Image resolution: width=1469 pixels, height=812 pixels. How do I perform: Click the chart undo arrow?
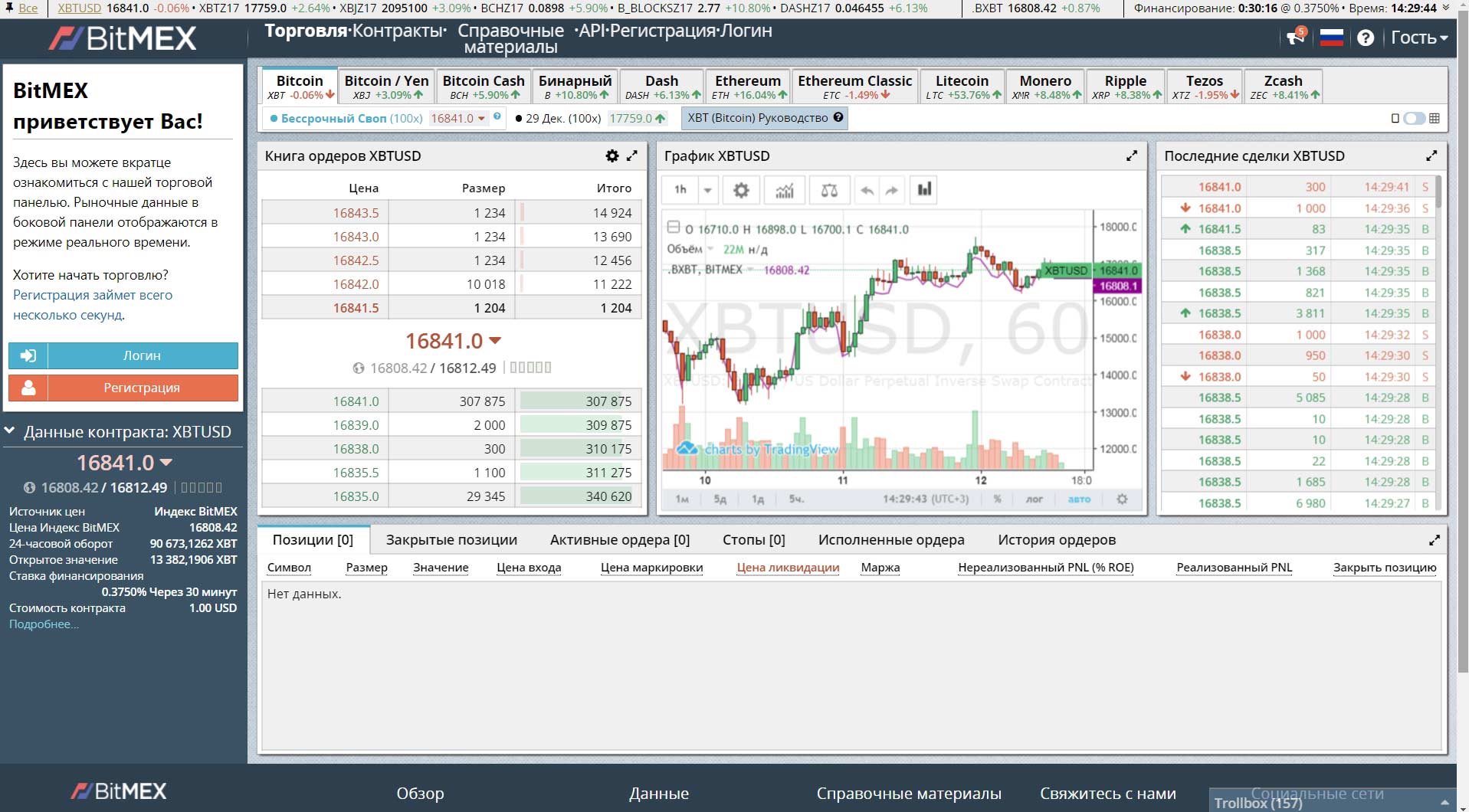(867, 190)
